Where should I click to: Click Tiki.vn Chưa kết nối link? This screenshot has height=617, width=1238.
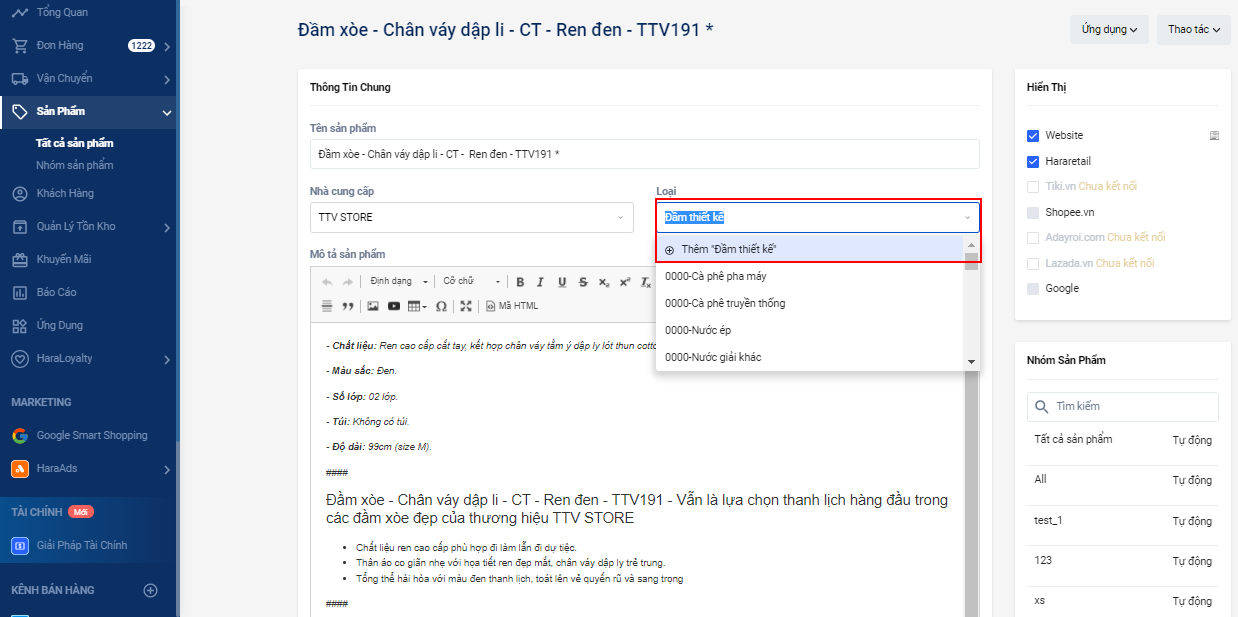(1108, 186)
